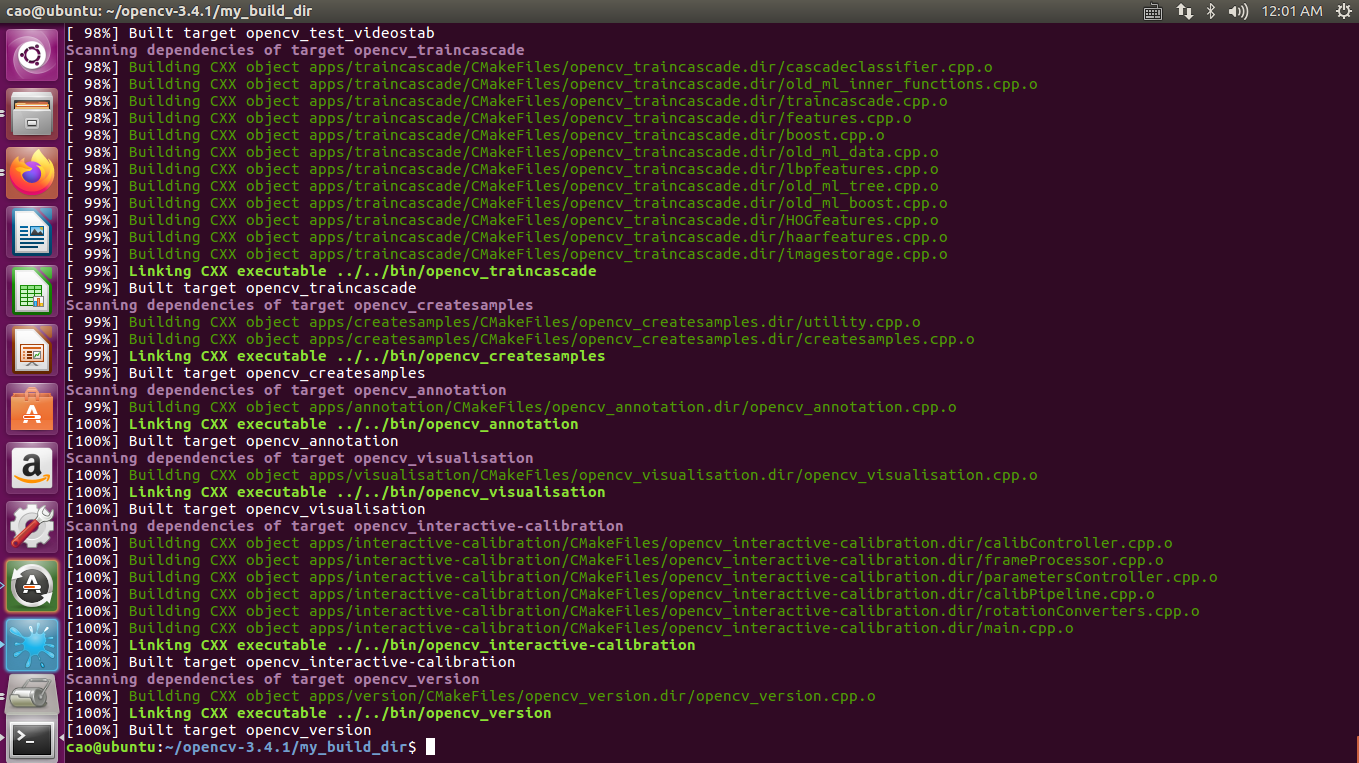Open LibreOffice Impress from the launcher

click(32, 351)
